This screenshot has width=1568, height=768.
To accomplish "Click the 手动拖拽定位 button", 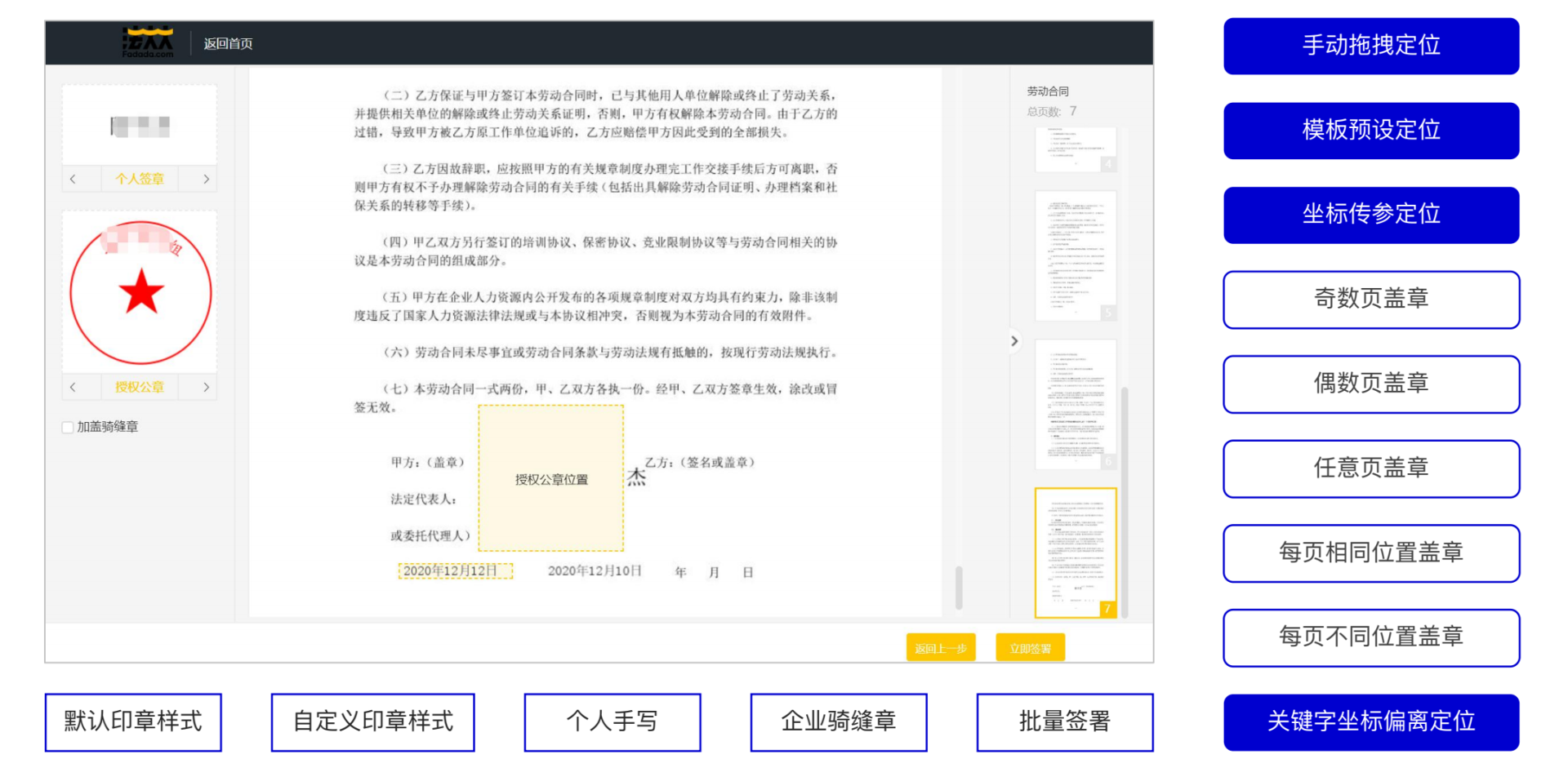I will pyautogui.click(x=1371, y=46).
